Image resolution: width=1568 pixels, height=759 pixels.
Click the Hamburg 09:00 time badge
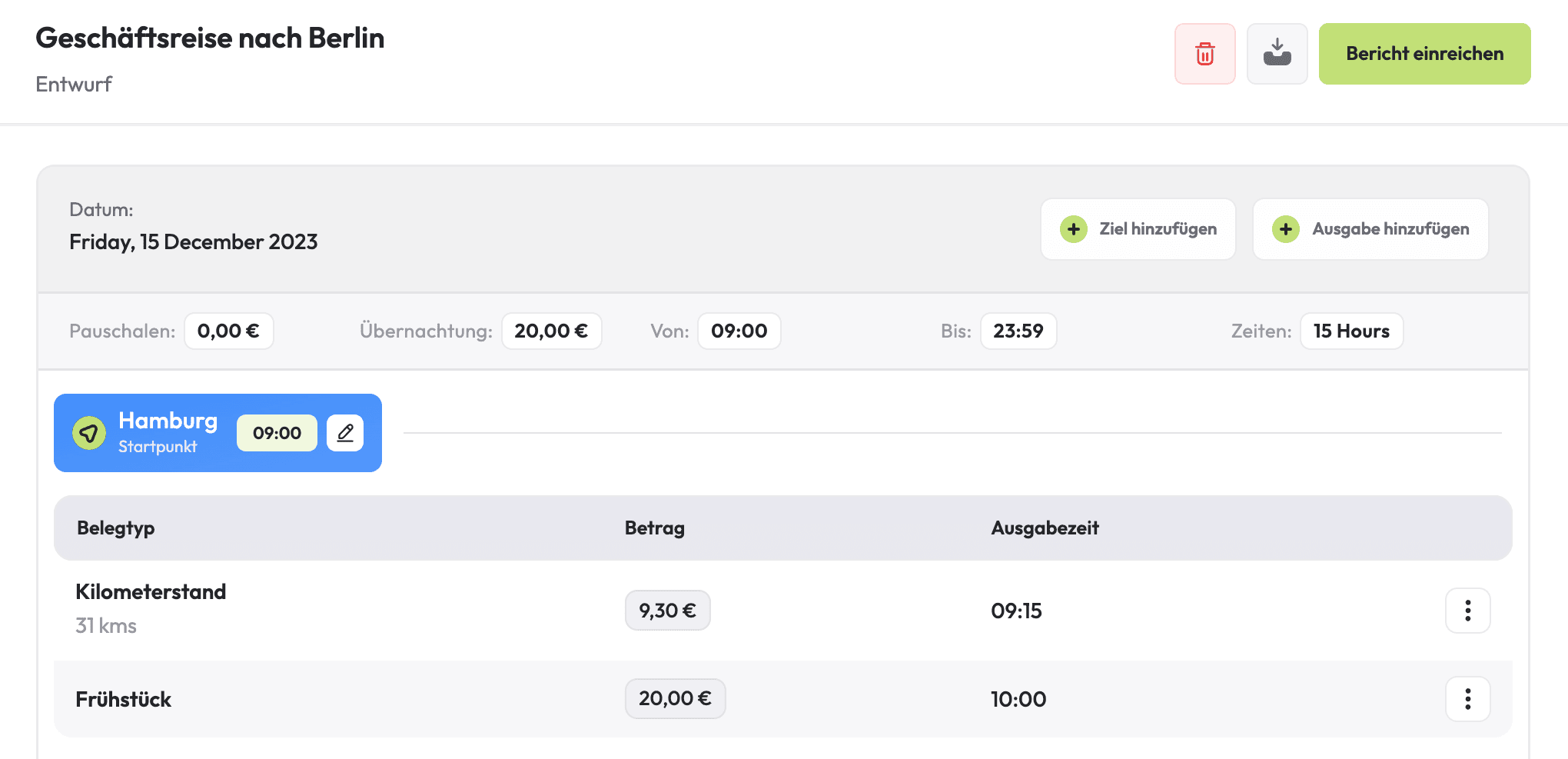coord(277,433)
